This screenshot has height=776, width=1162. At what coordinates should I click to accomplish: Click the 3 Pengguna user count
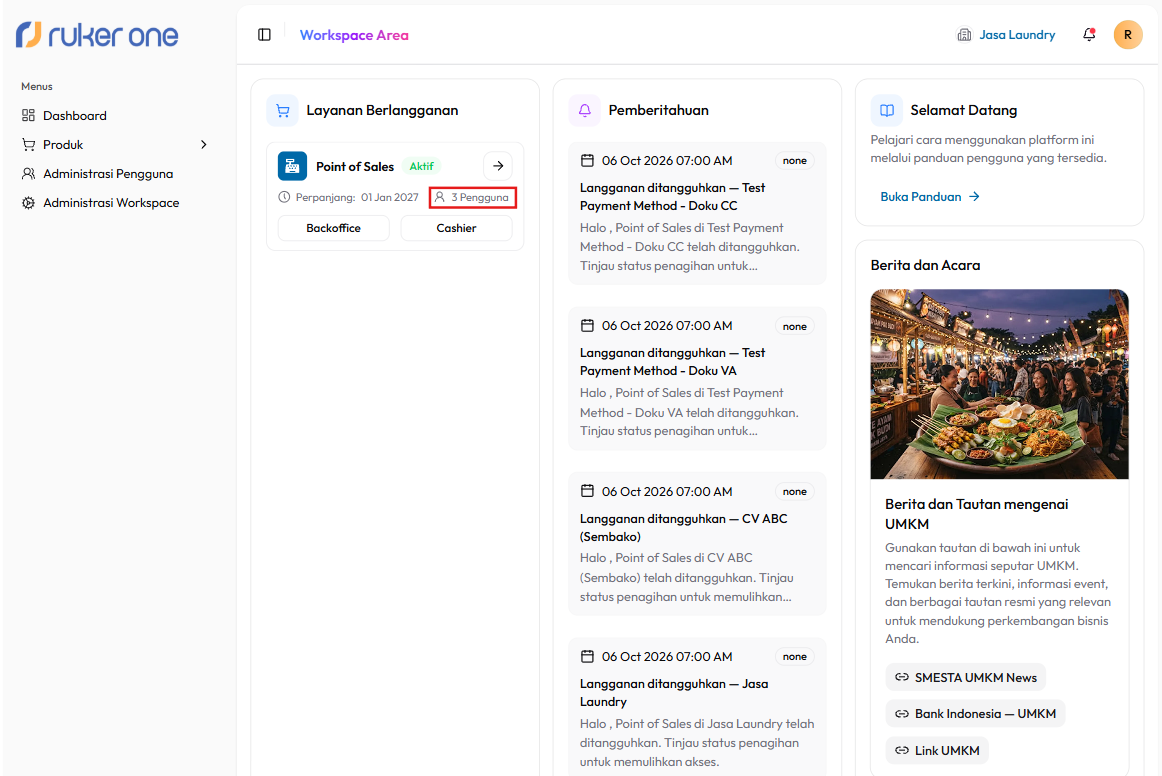473,197
